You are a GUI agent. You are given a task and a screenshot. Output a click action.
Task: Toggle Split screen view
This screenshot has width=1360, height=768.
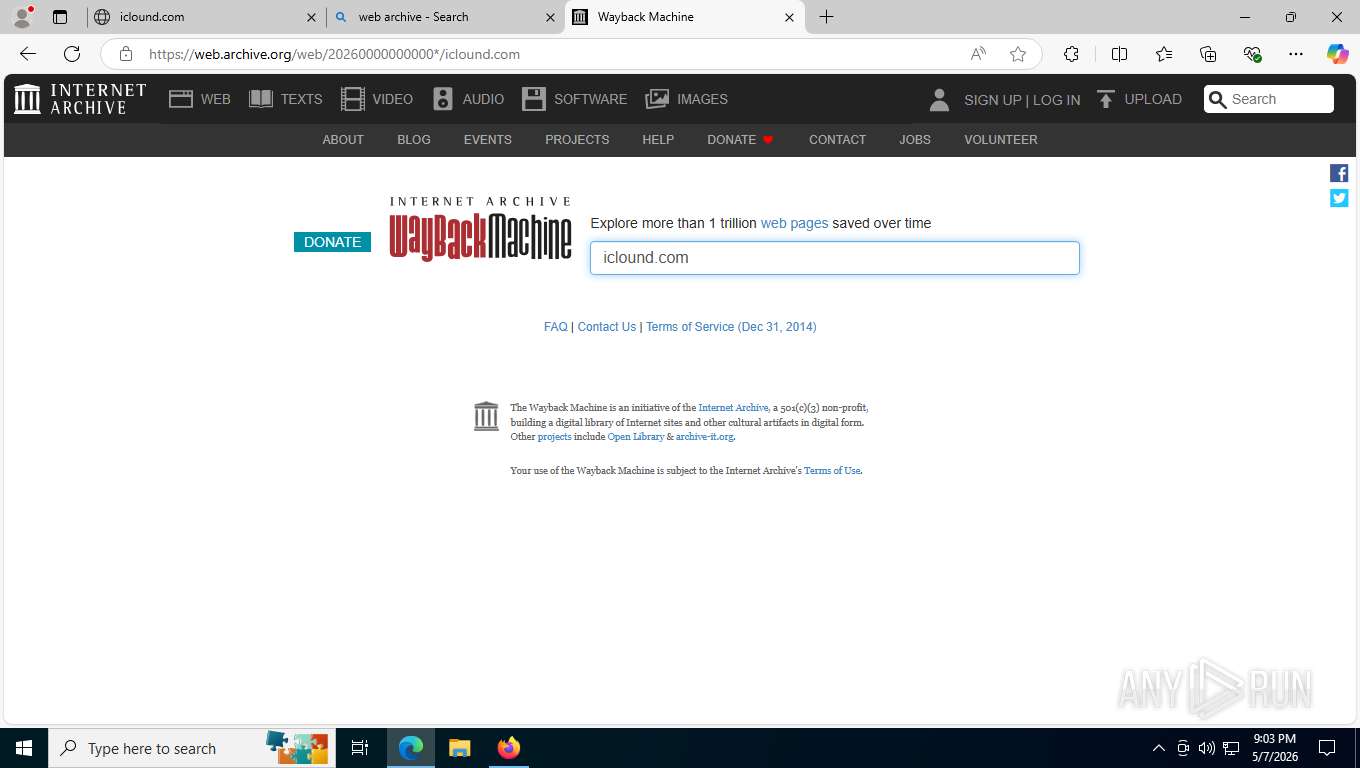point(1120,54)
